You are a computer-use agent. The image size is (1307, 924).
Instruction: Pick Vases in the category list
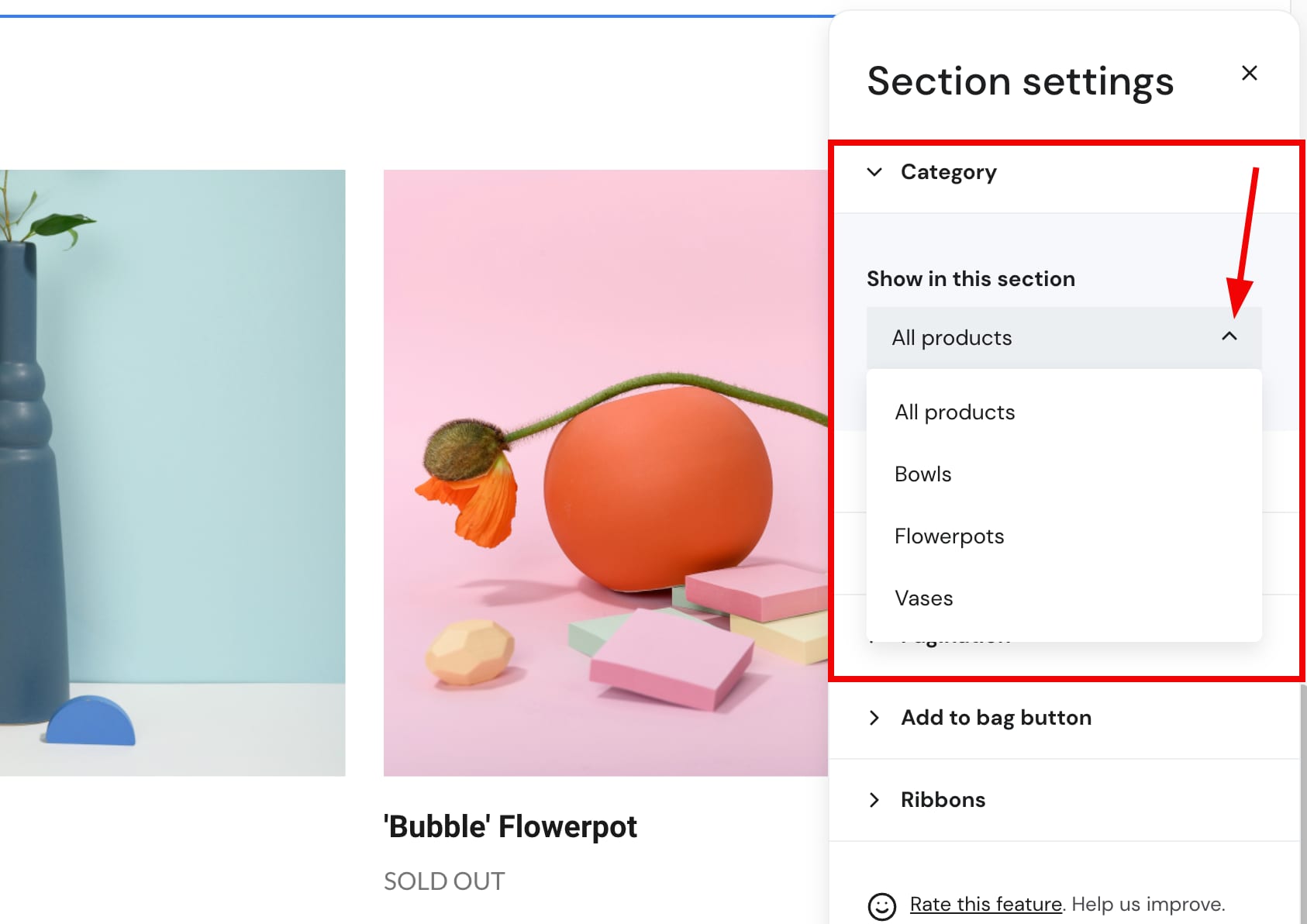923,598
